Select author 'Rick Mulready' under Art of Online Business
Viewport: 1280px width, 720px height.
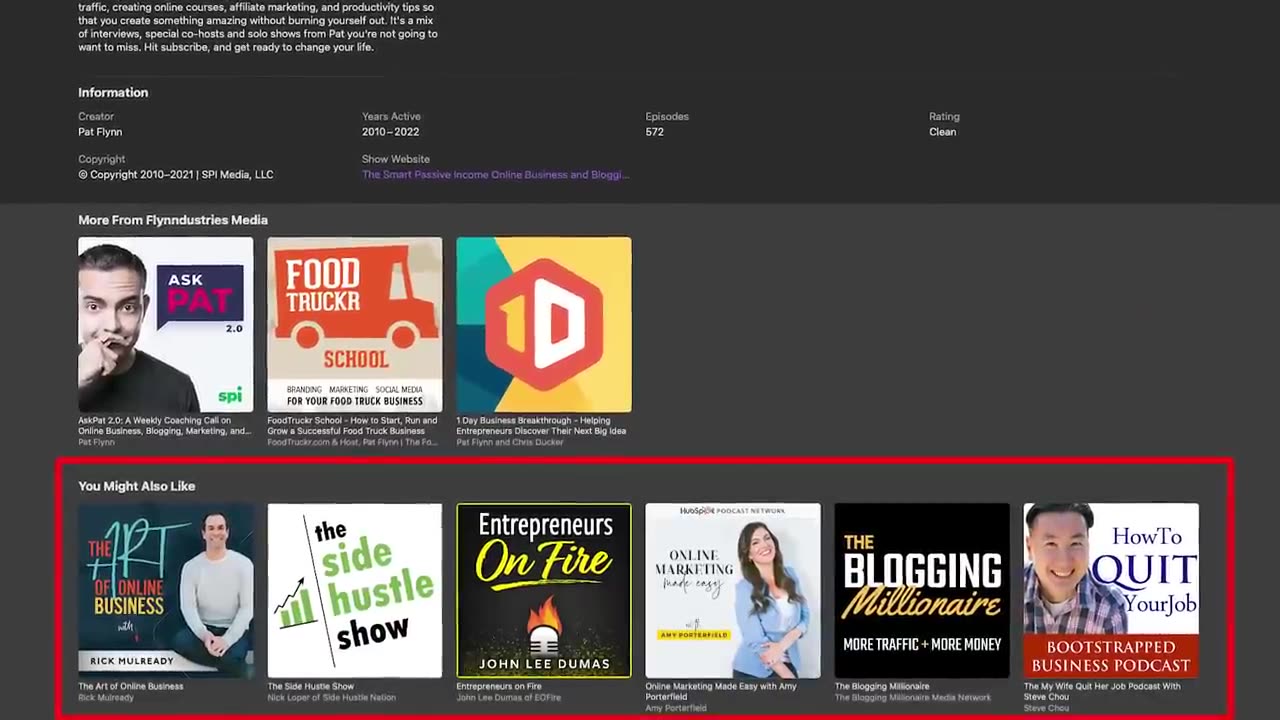(106, 697)
